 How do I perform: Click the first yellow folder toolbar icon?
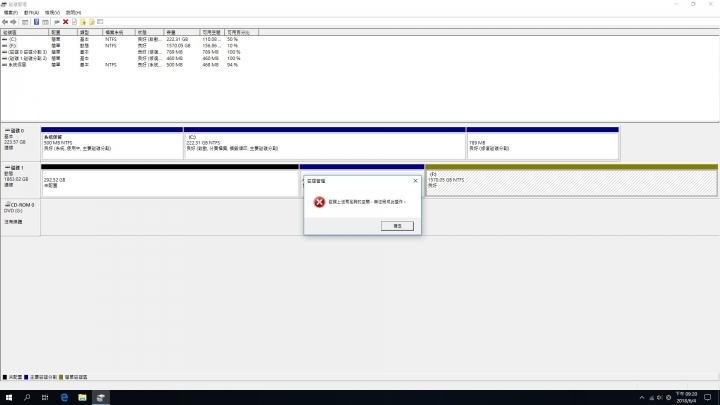83,22
